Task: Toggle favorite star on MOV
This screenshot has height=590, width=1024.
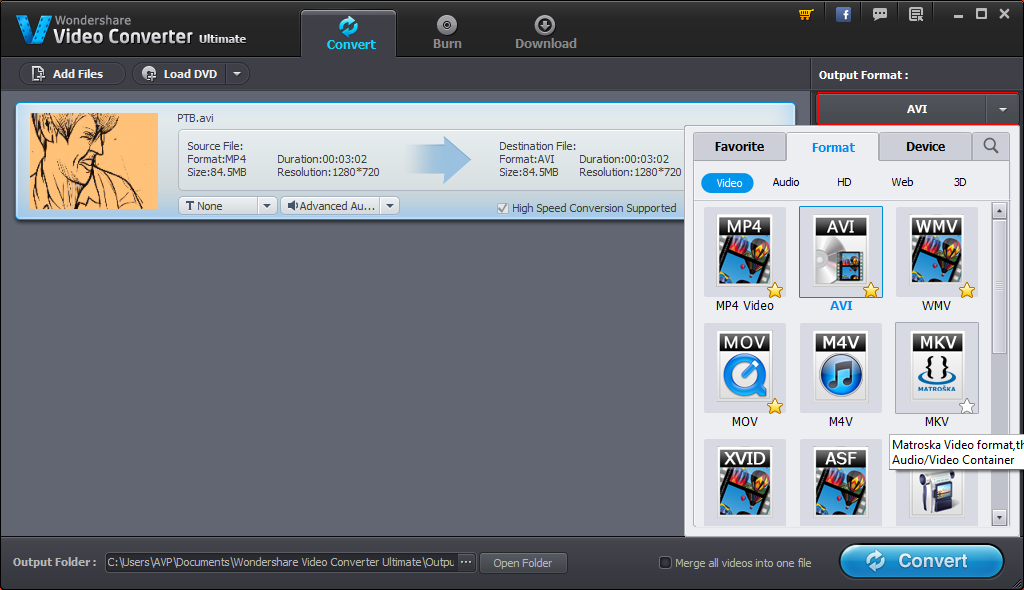Action: pyautogui.click(x=775, y=406)
